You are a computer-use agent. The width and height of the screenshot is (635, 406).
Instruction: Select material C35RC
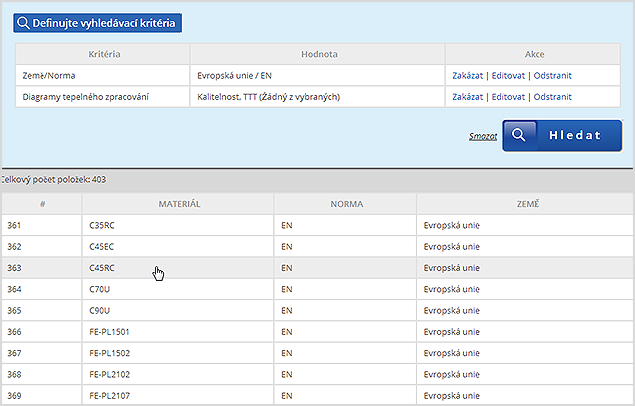click(x=102, y=225)
